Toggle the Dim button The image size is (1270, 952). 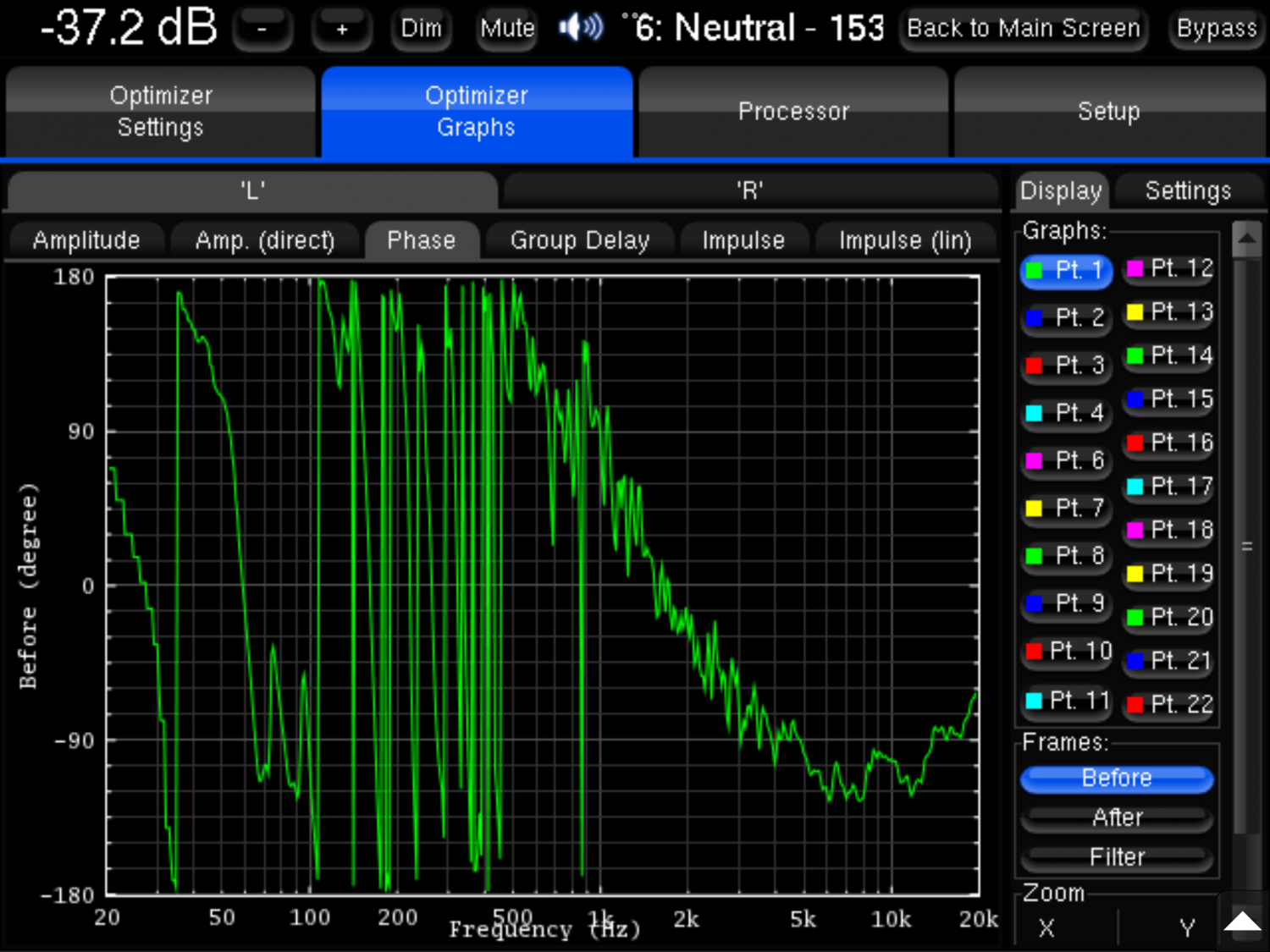[x=422, y=29]
